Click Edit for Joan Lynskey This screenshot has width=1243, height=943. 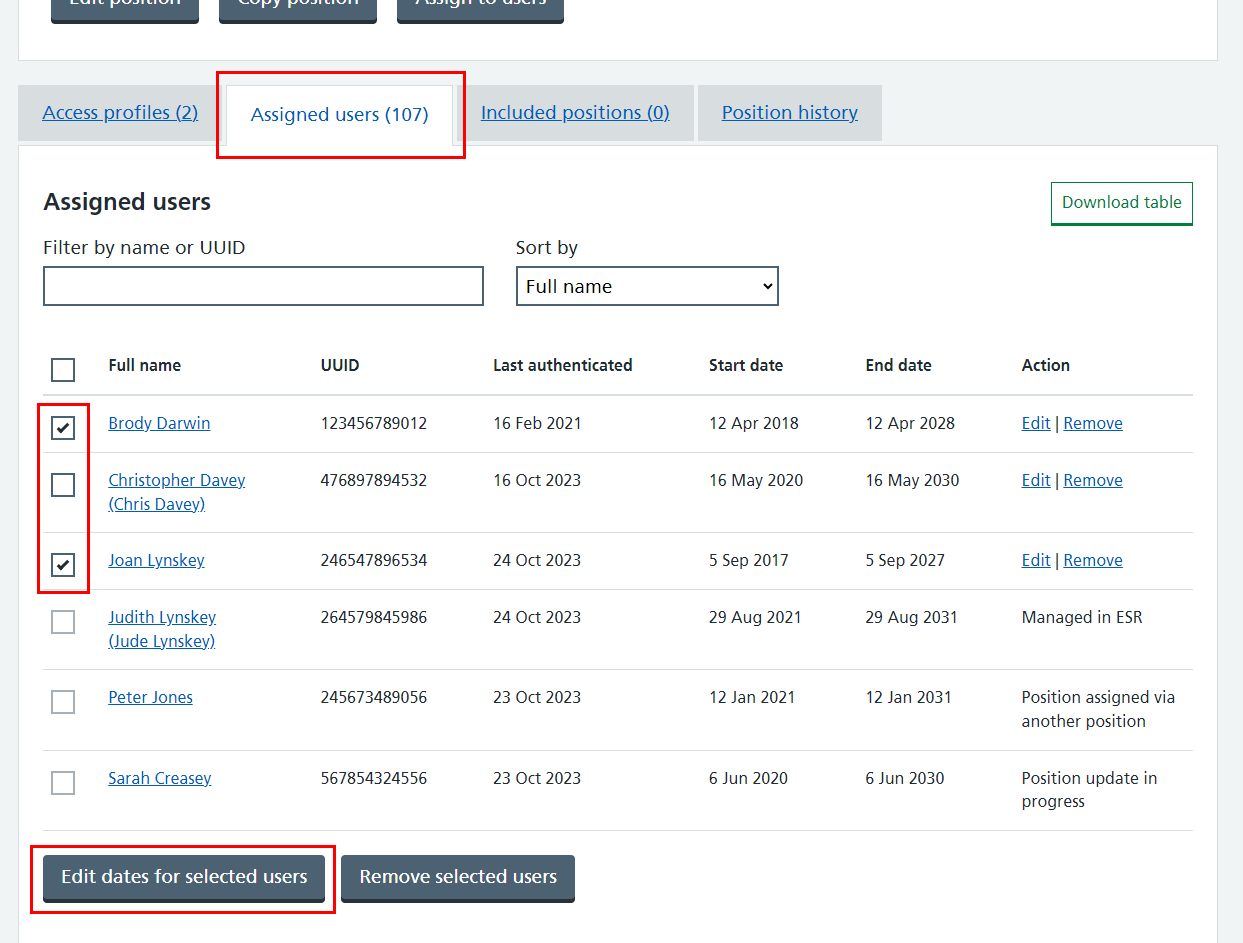point(1036,560)
